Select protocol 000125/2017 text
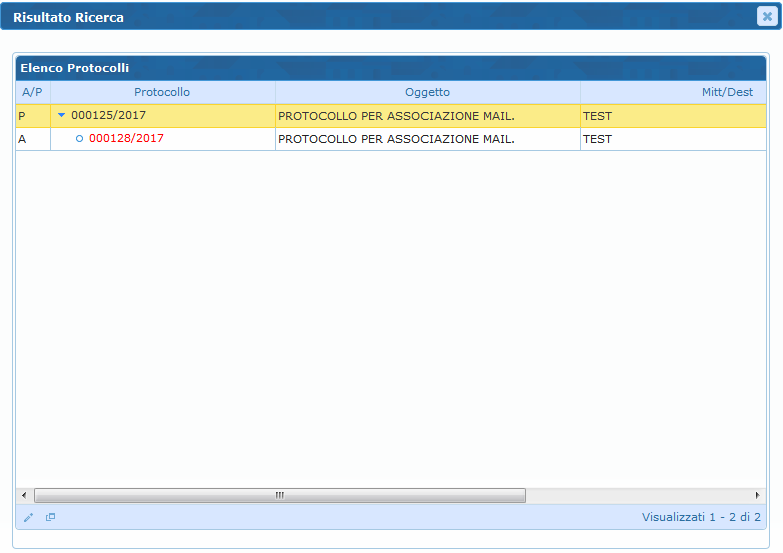The image size is (783, 553). [x=108, y=116]
